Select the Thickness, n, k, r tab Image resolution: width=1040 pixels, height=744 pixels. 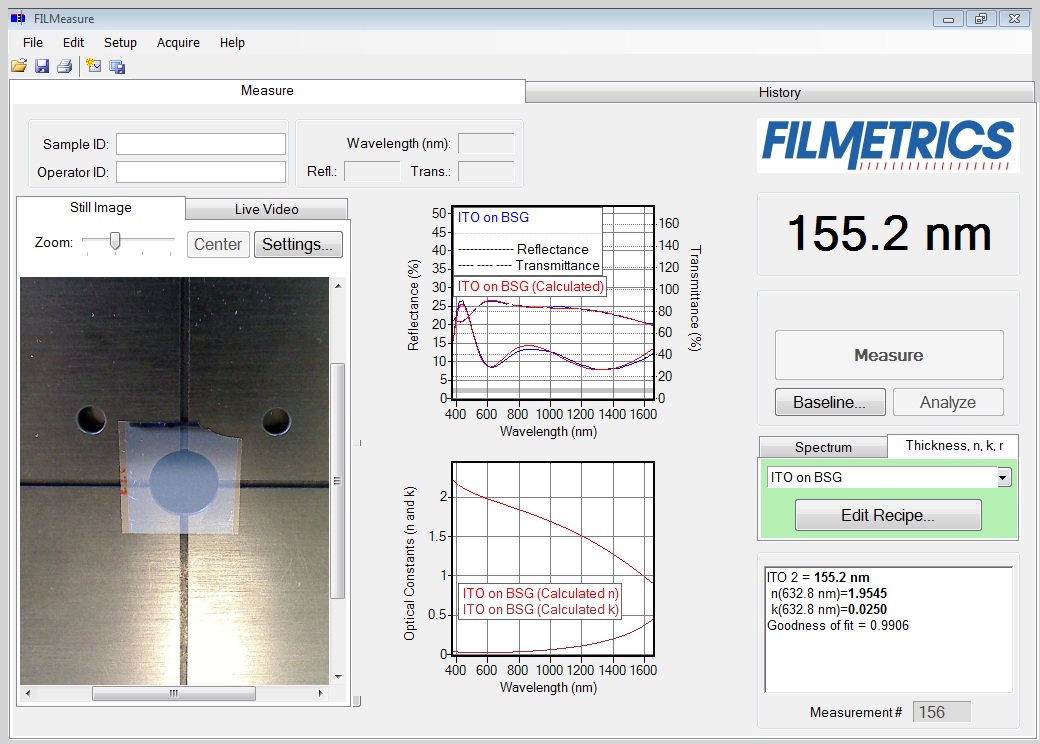[954, 446]
